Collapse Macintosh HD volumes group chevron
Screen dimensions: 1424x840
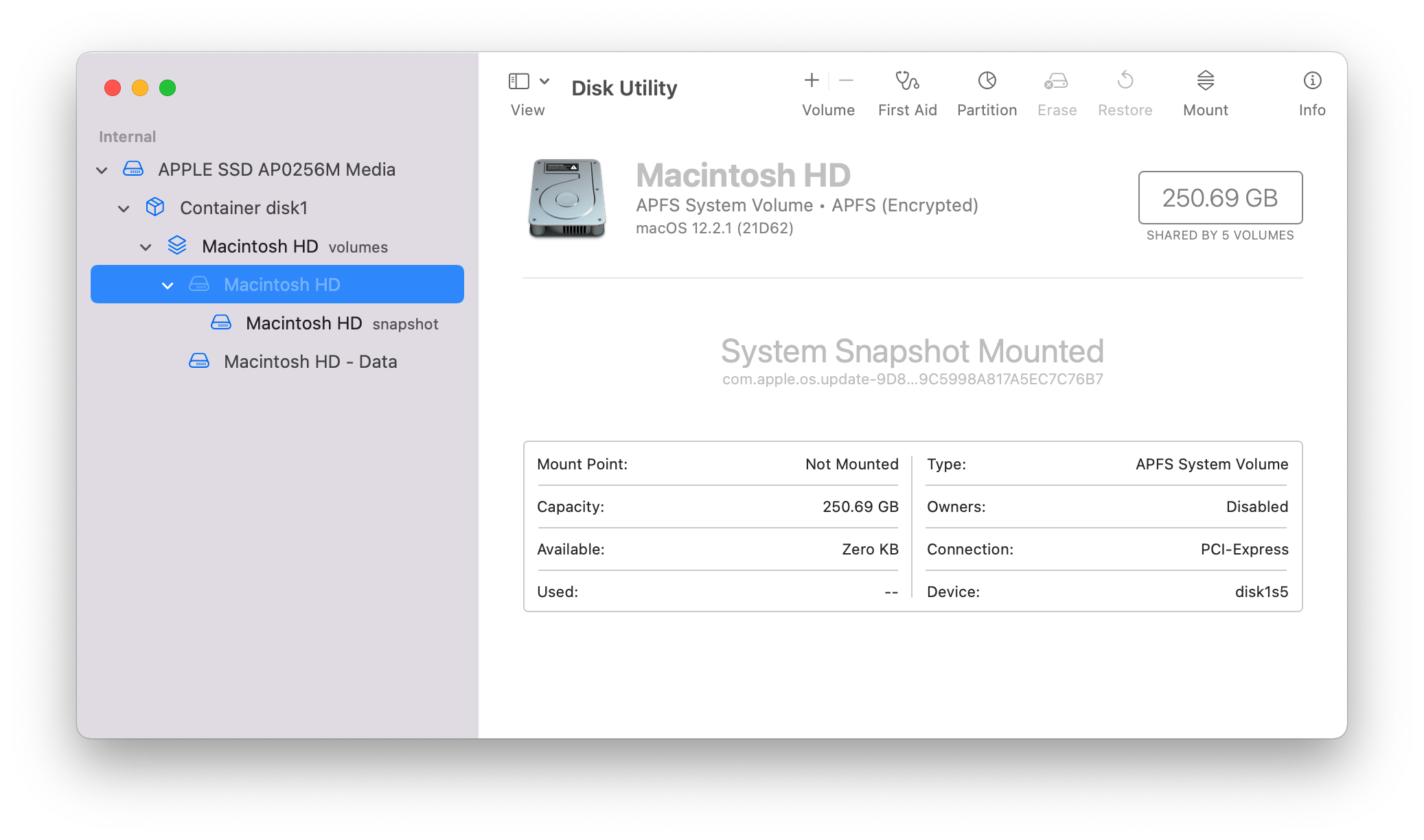tap(146, 247)
